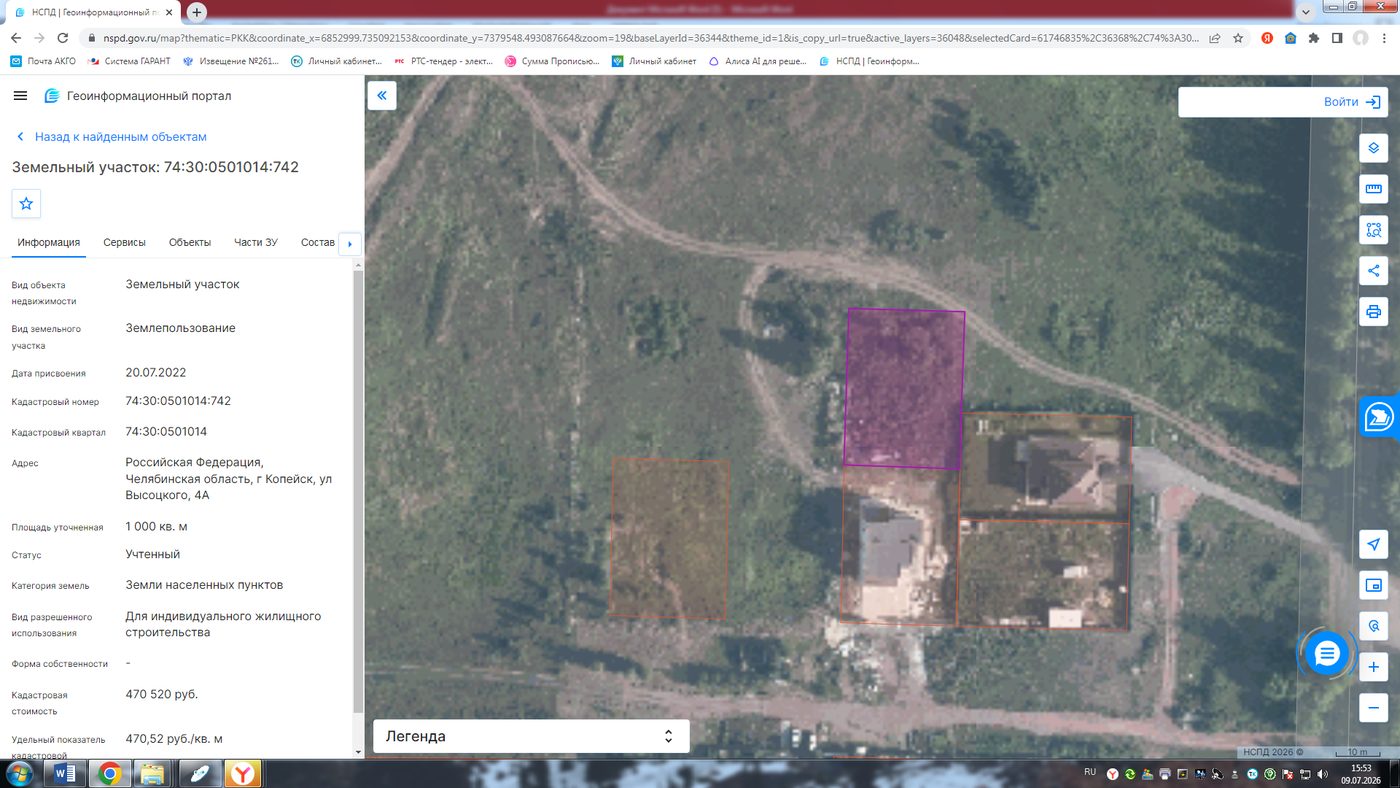Open the hamburger main menu
Viewport: 1400px width, 788px height.
pyautogui.click(x=20, y=96)
